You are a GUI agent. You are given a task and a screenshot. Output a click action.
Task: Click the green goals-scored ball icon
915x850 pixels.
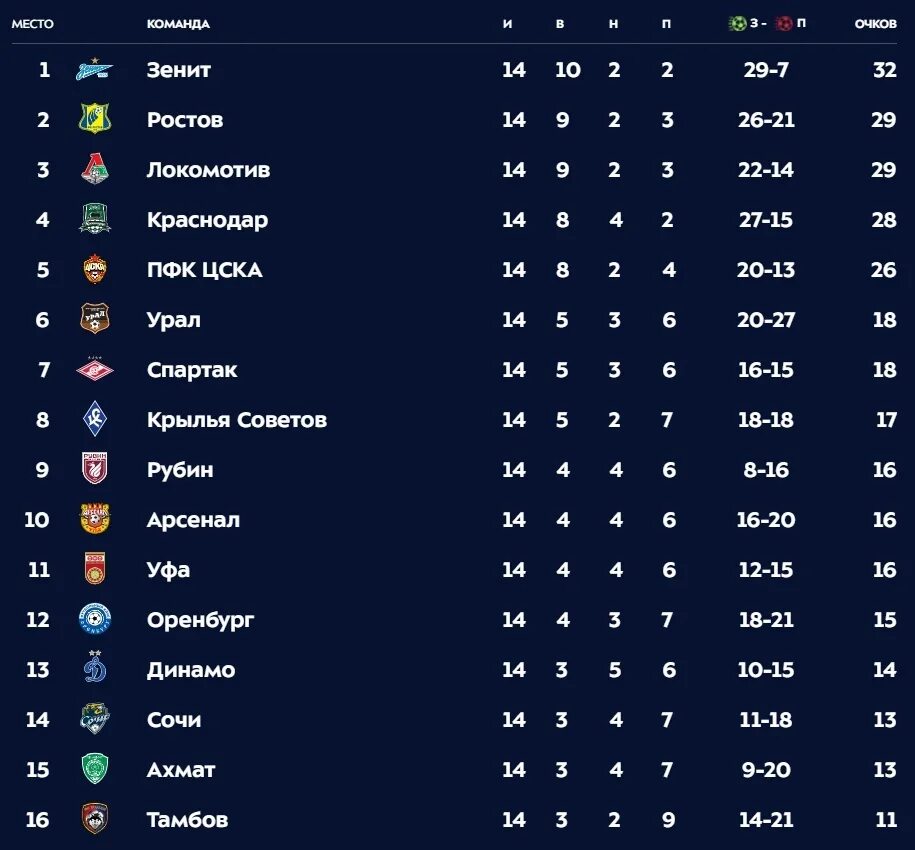[738, 23]
